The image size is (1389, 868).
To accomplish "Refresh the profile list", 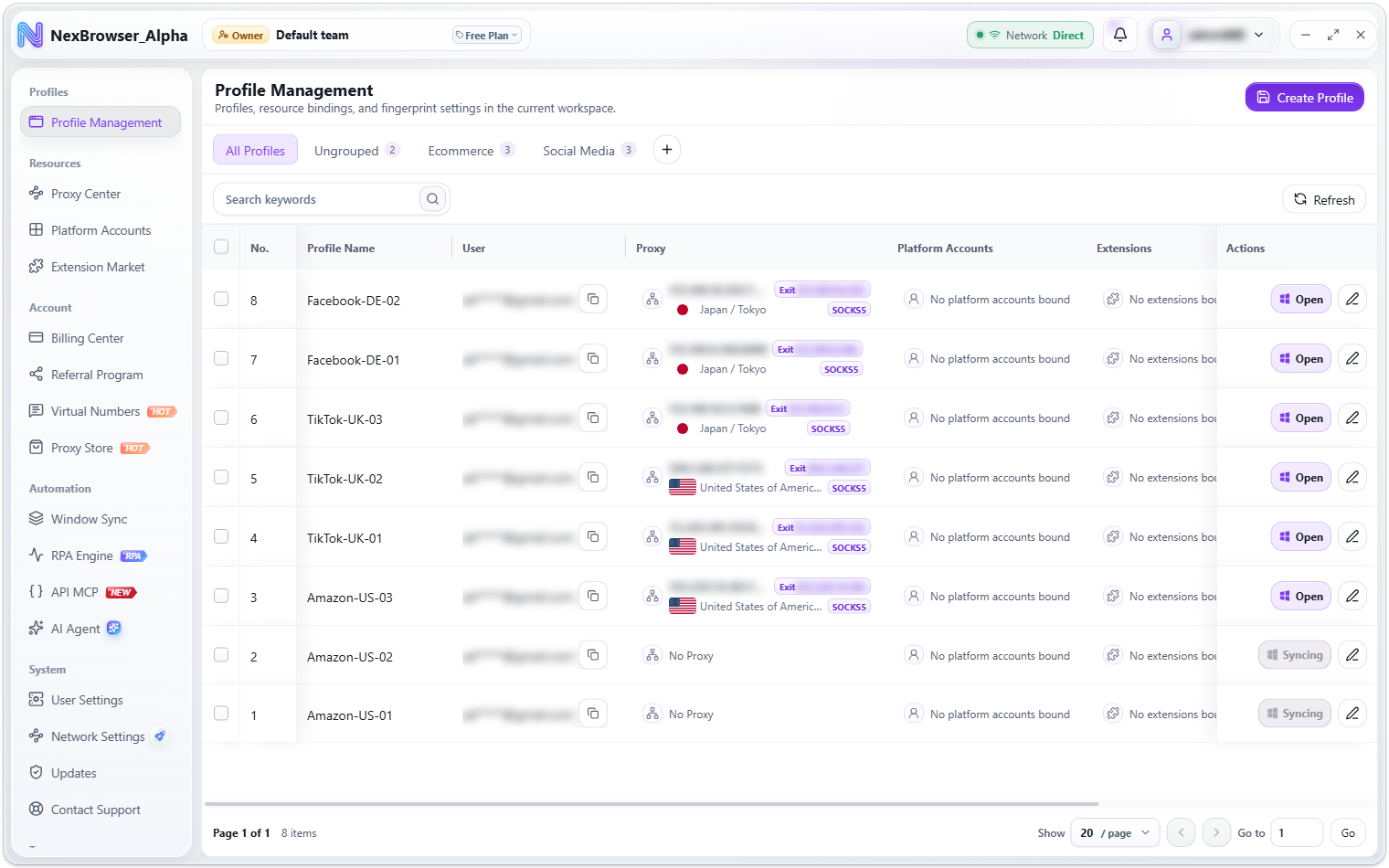I will click(1324, 199).
